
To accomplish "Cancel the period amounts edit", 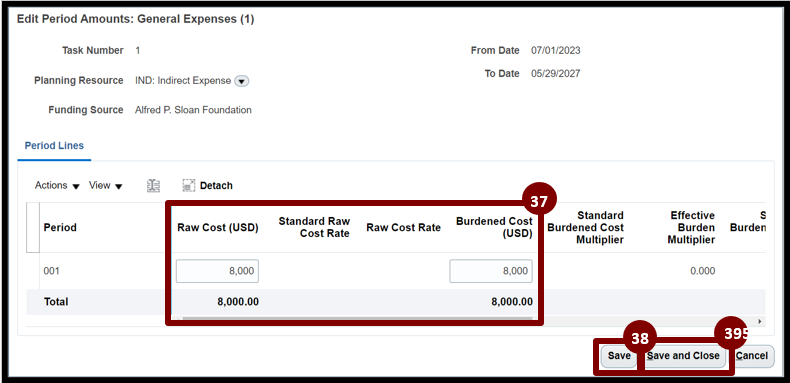I will point(752,356).
